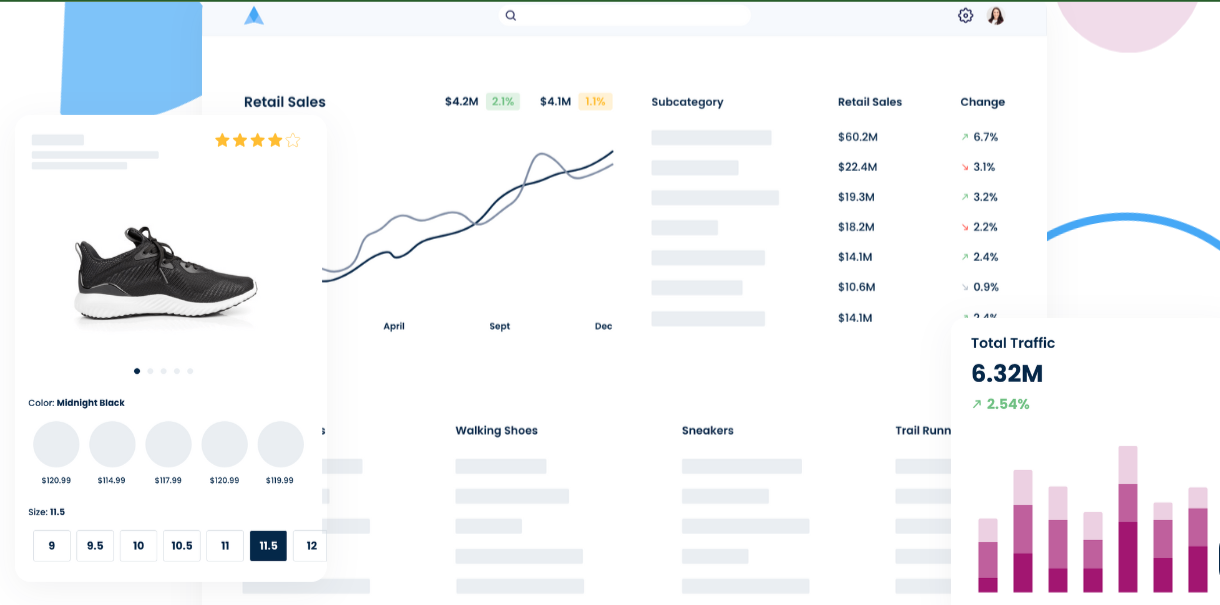The width and height of the screenshot is (1220, 605).
Task: Select the $114.99 color swatch
Action: [112, 444]
